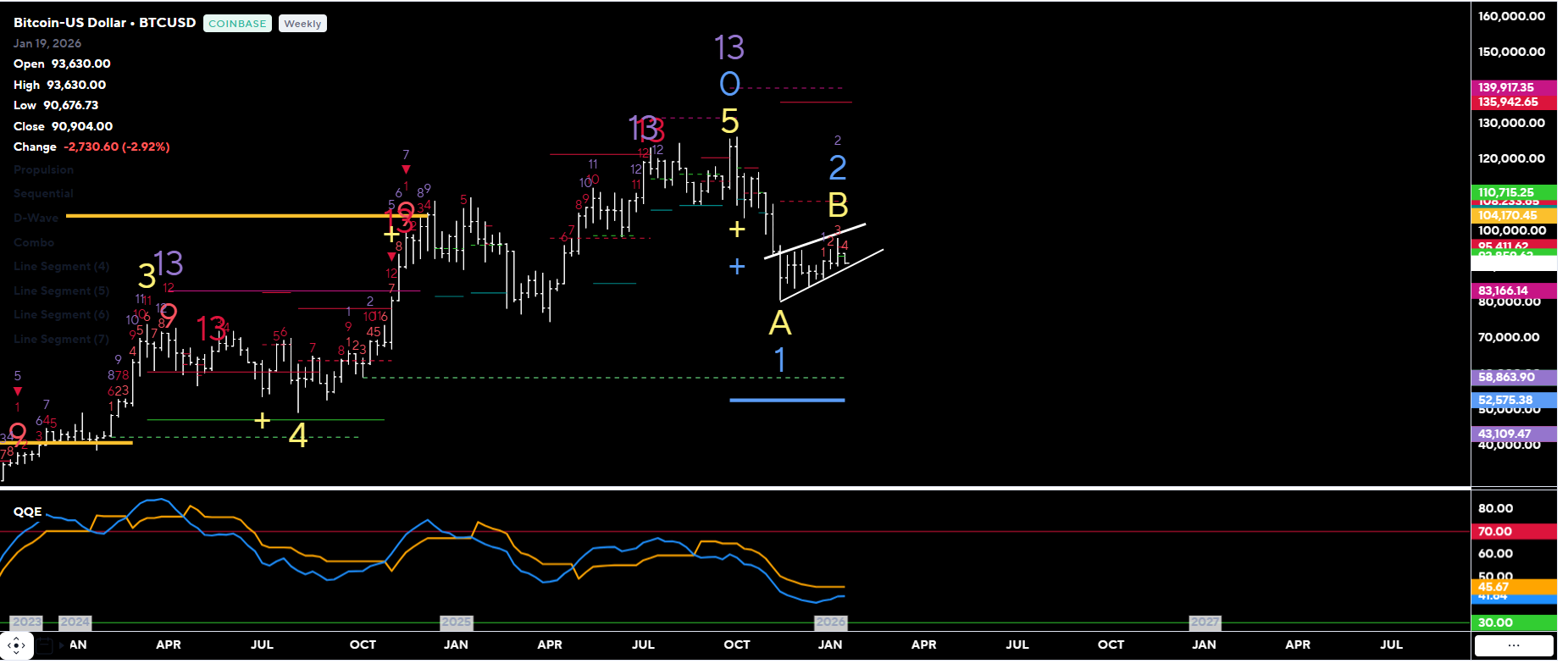Select Line Segment (4) legend entry
This screenshot has width=1568, height=664.
[x=61, y=266]
